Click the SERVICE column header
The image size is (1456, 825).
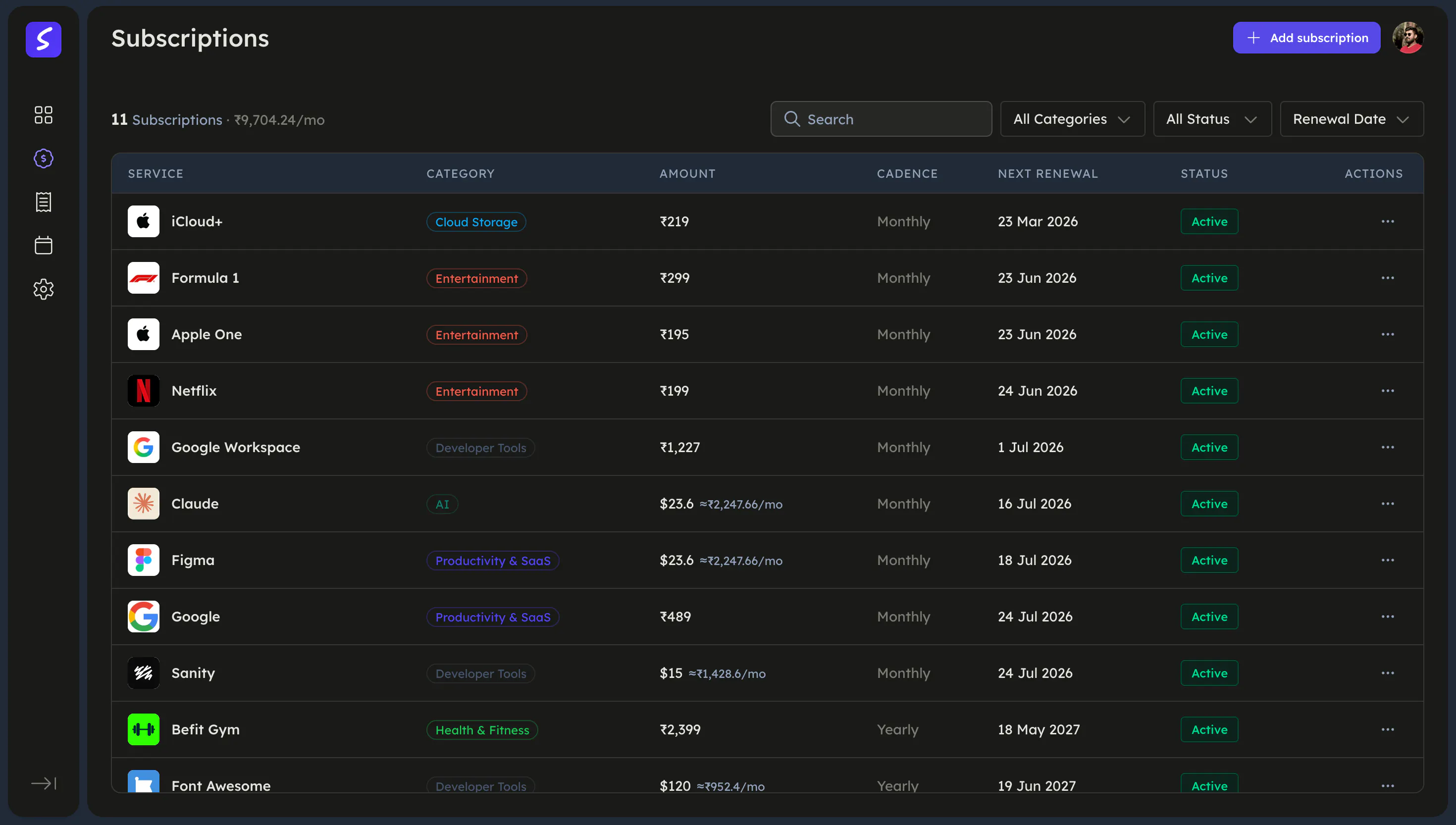(x=156, y=174)
